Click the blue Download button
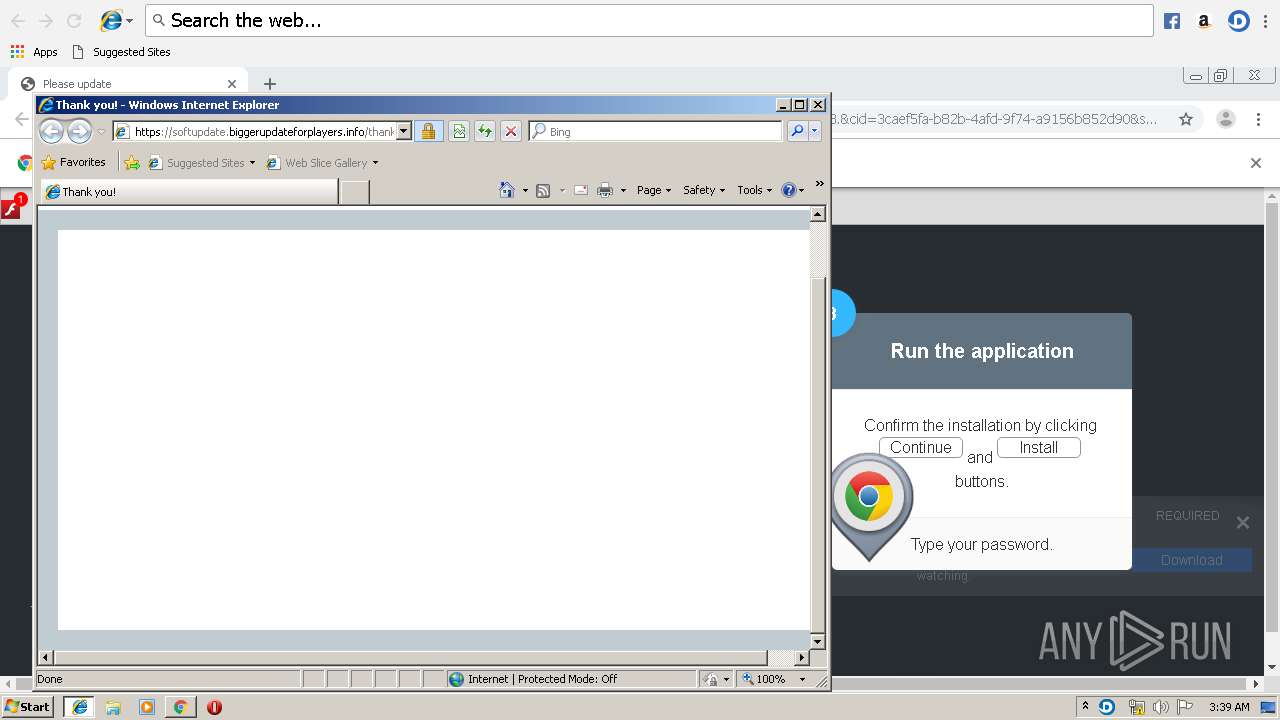 (1192, 560)
